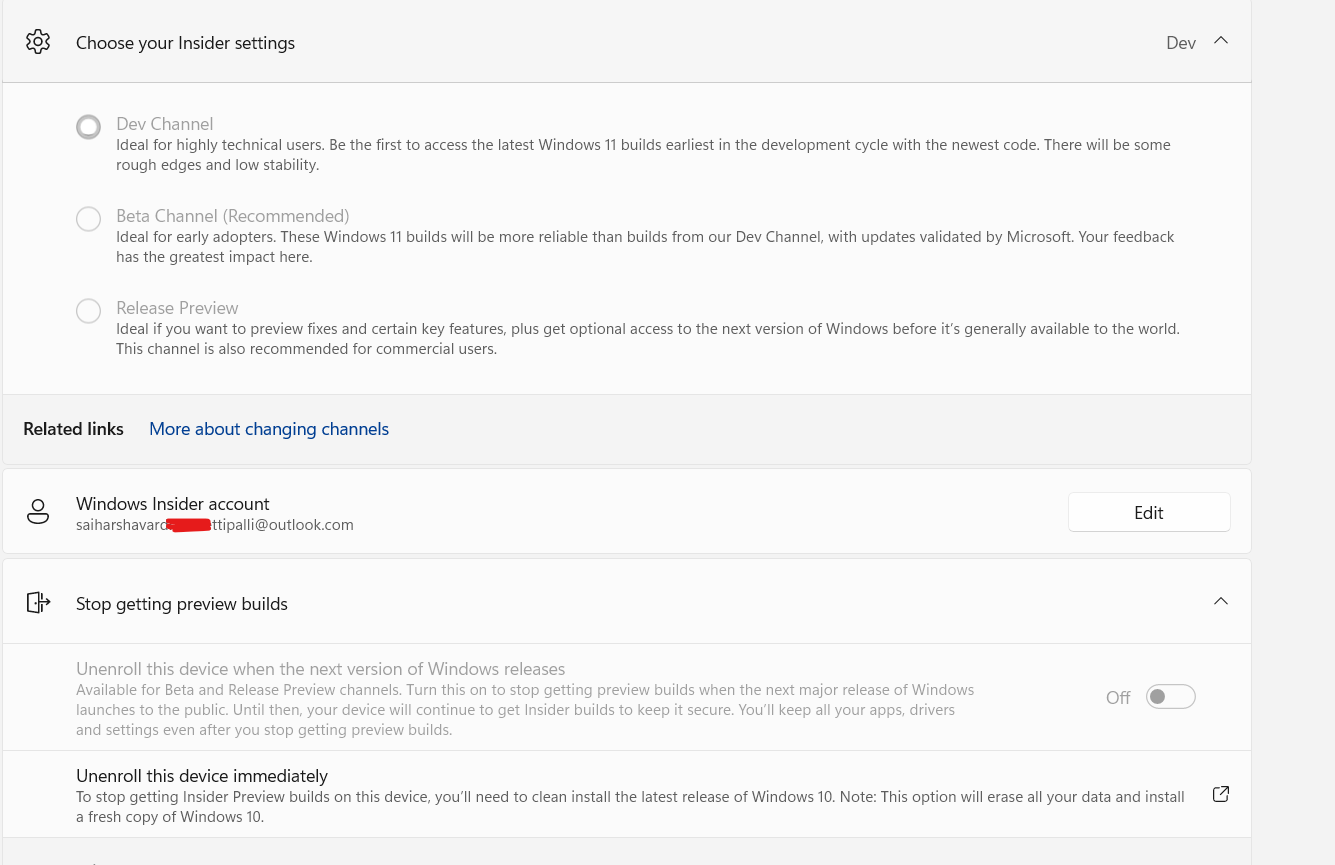Select the Beta Channel radio button
Image resolution: width=1335 pixels, height=865 pixels.
[89, 219]
